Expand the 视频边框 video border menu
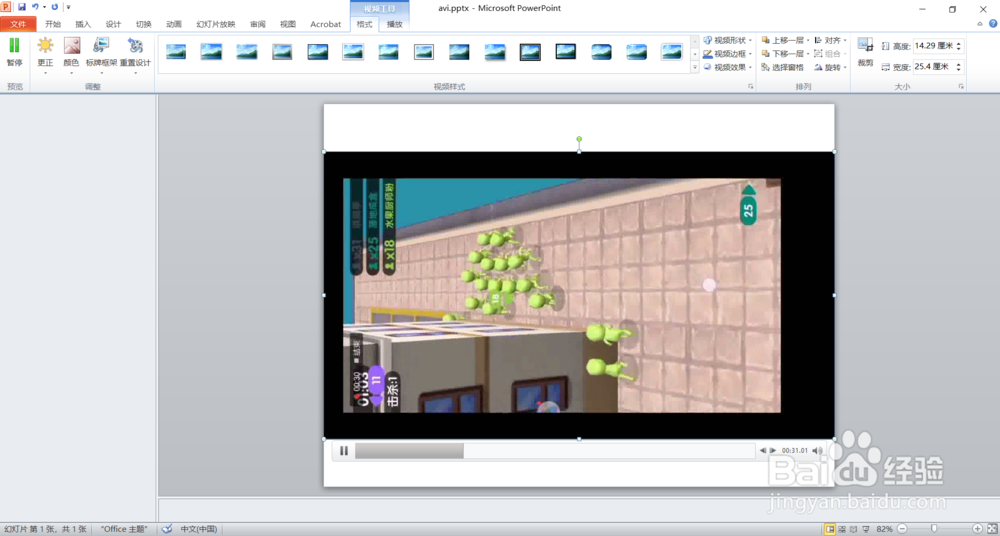The image size is (1000, 536). (728, 54)
